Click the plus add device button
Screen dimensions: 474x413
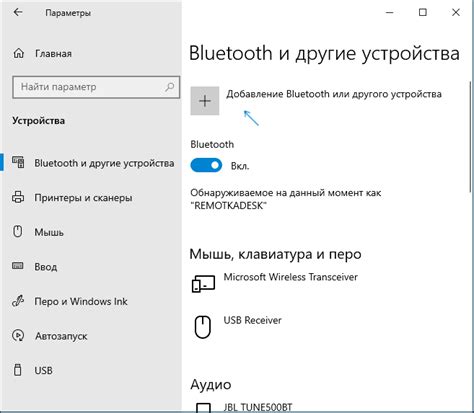coord(205,101)
